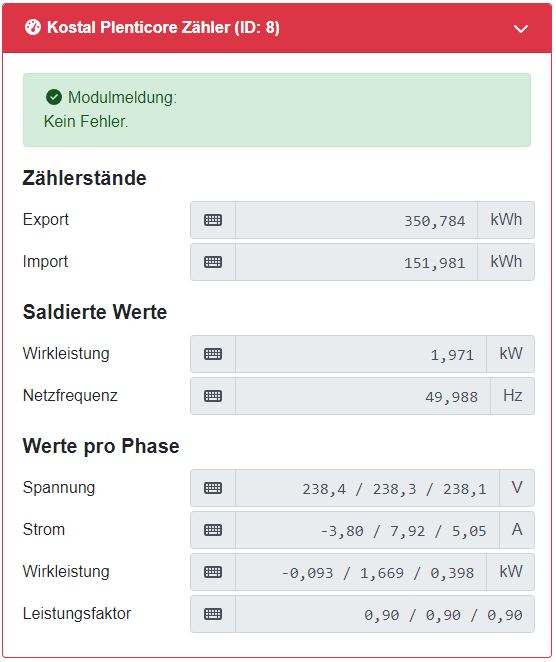Click the Netzfrequenz field showing 49,988

363,396
